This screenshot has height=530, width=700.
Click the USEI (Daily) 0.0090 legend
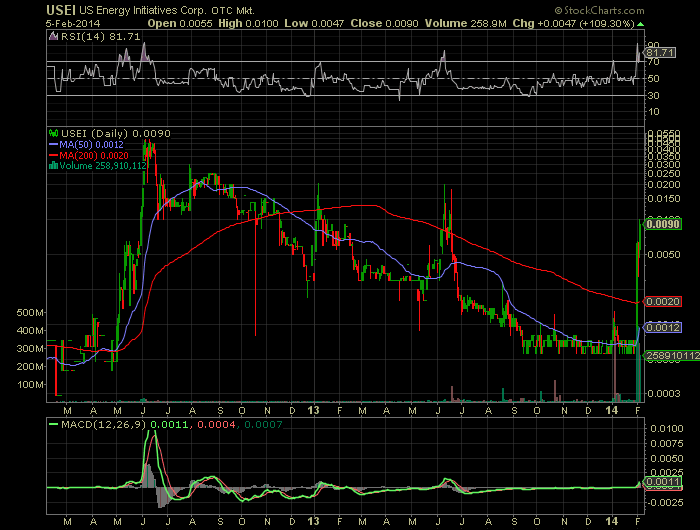(116, 134)
